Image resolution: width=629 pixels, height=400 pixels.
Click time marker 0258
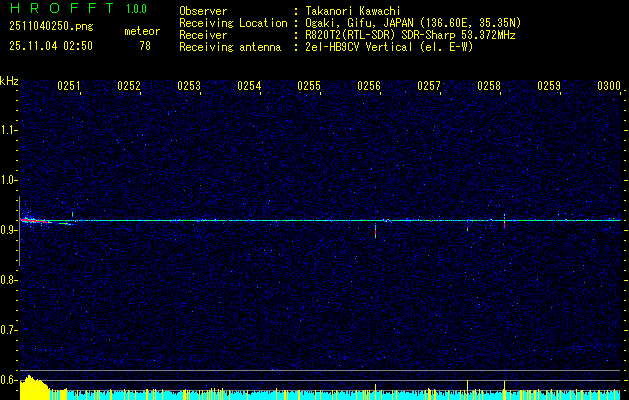(489, 86)
